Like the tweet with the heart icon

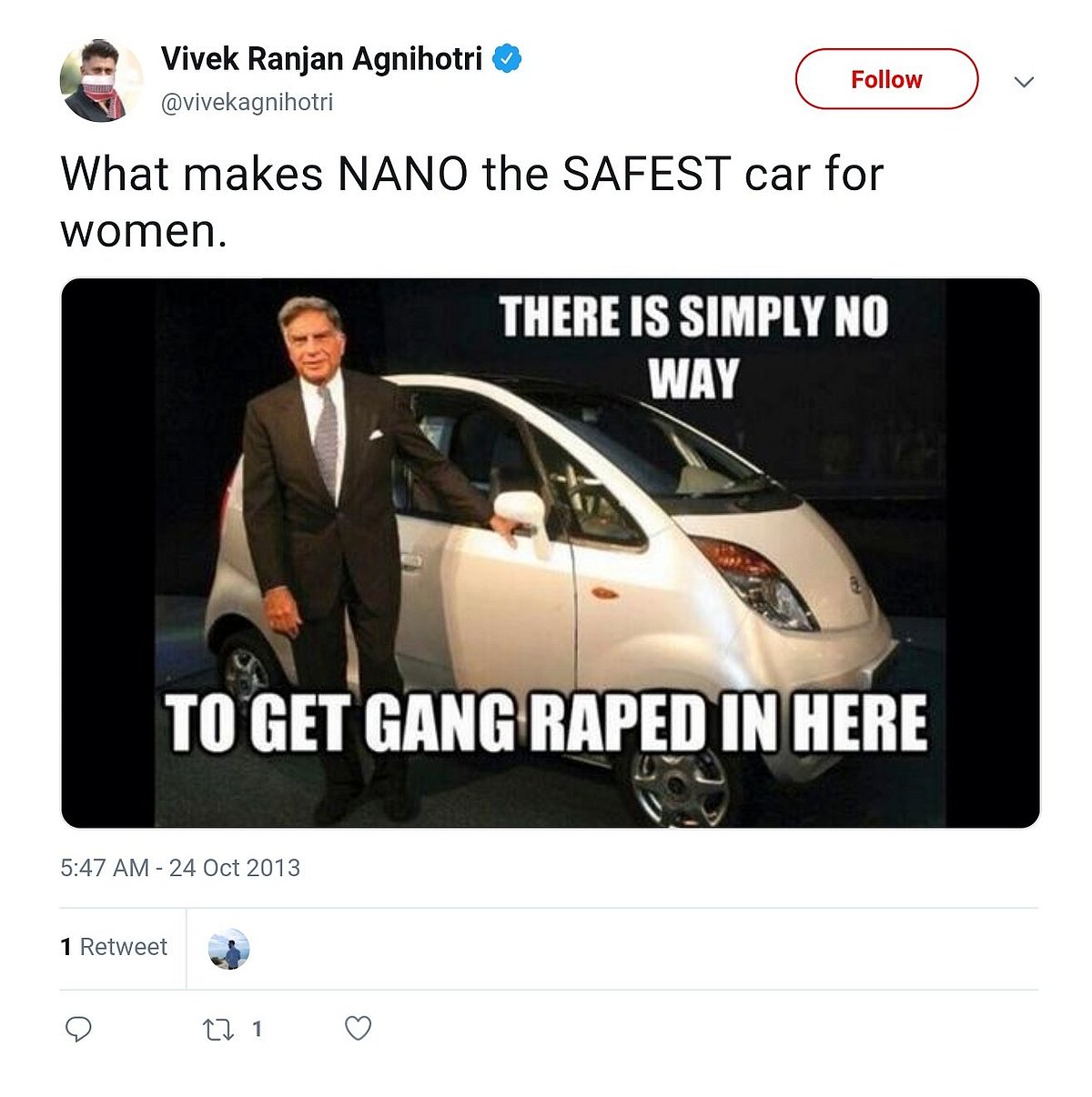coord(358,1029)
